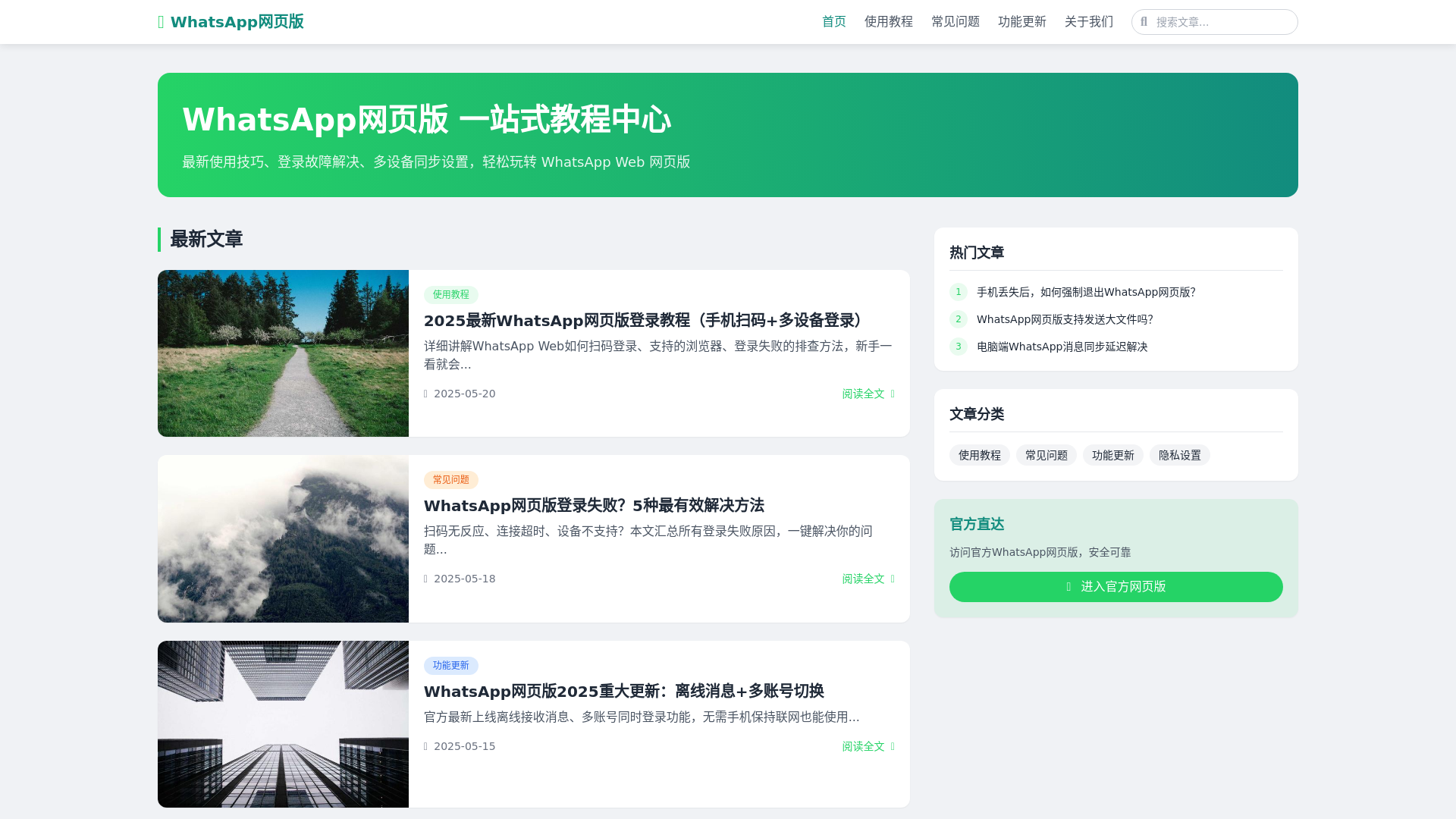The height and width of the screenshot is (819, 1456).
Task: Click the excerpt starting 扫码无反应、连接超时
Action: click(x=648, y=540)
